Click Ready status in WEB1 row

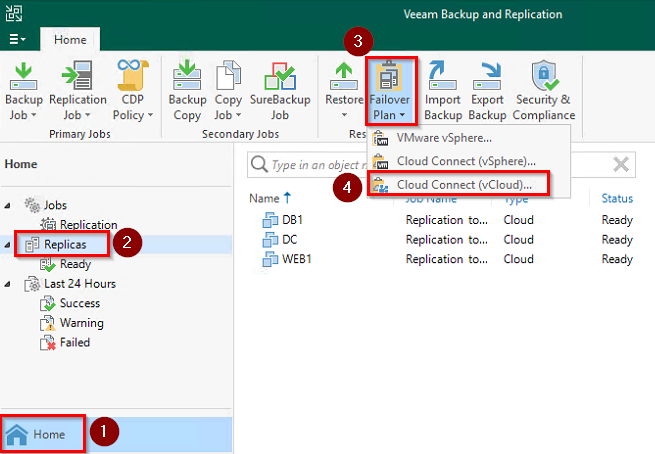[617, 259]
